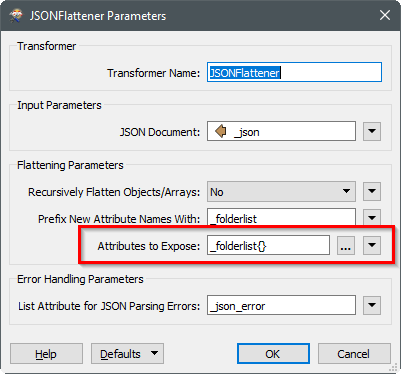Click the 'Transformer Name:' label
This screenshot has width=401, height=374.
coord(153,73)
